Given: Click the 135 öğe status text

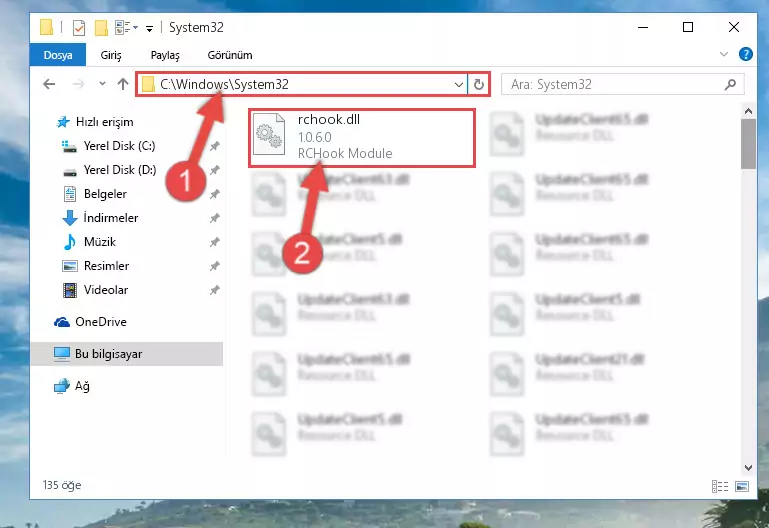Looking at the screenshot, I should pos(62,485).
